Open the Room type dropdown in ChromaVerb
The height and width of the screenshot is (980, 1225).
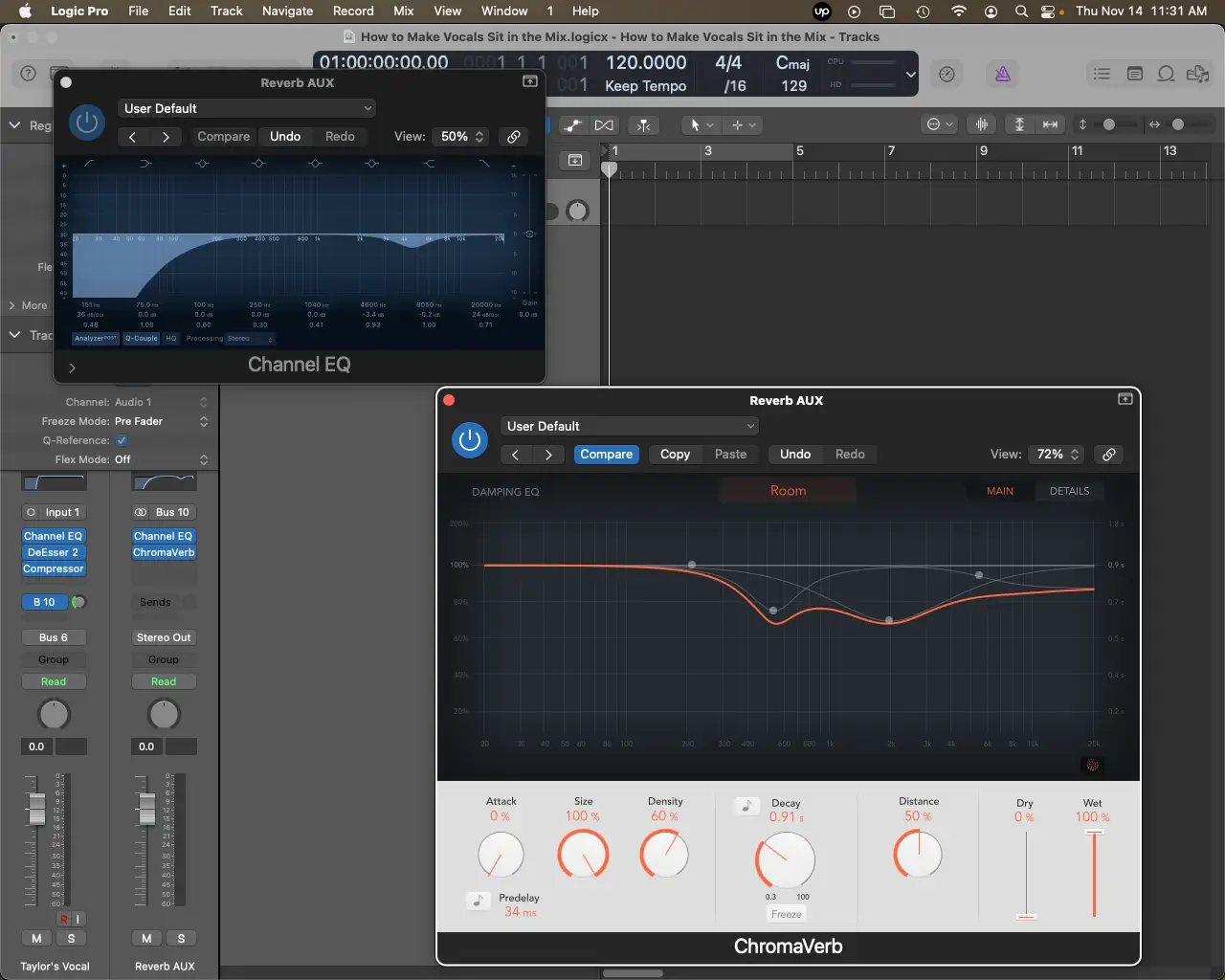point(788,491)
